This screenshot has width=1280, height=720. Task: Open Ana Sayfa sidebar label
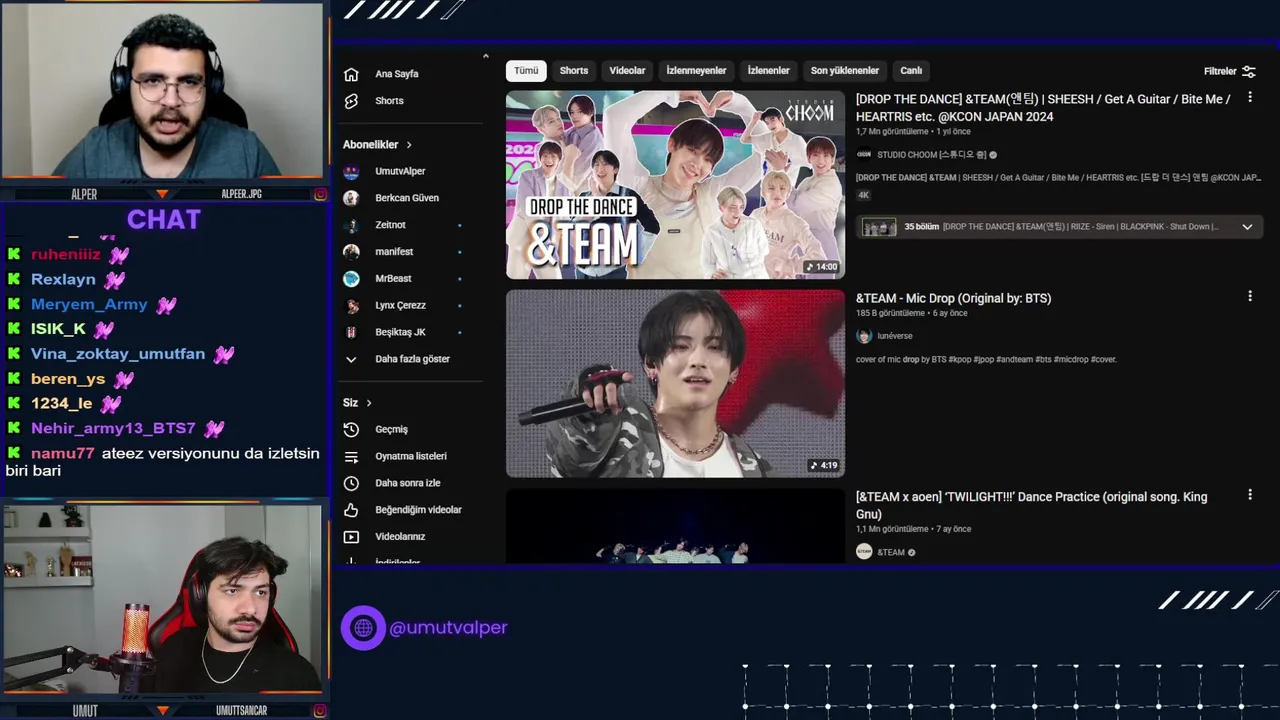(x=397, y=74)
